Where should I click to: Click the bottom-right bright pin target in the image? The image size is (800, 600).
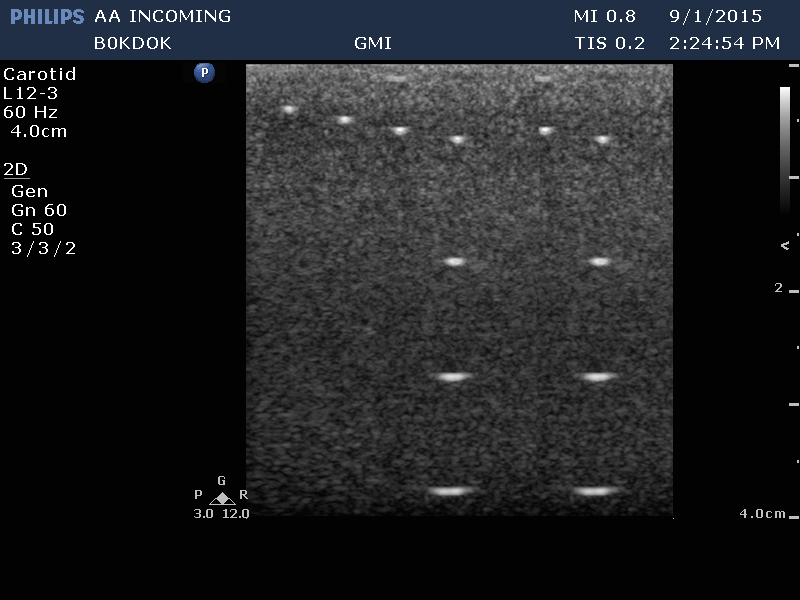pos(595,491)
